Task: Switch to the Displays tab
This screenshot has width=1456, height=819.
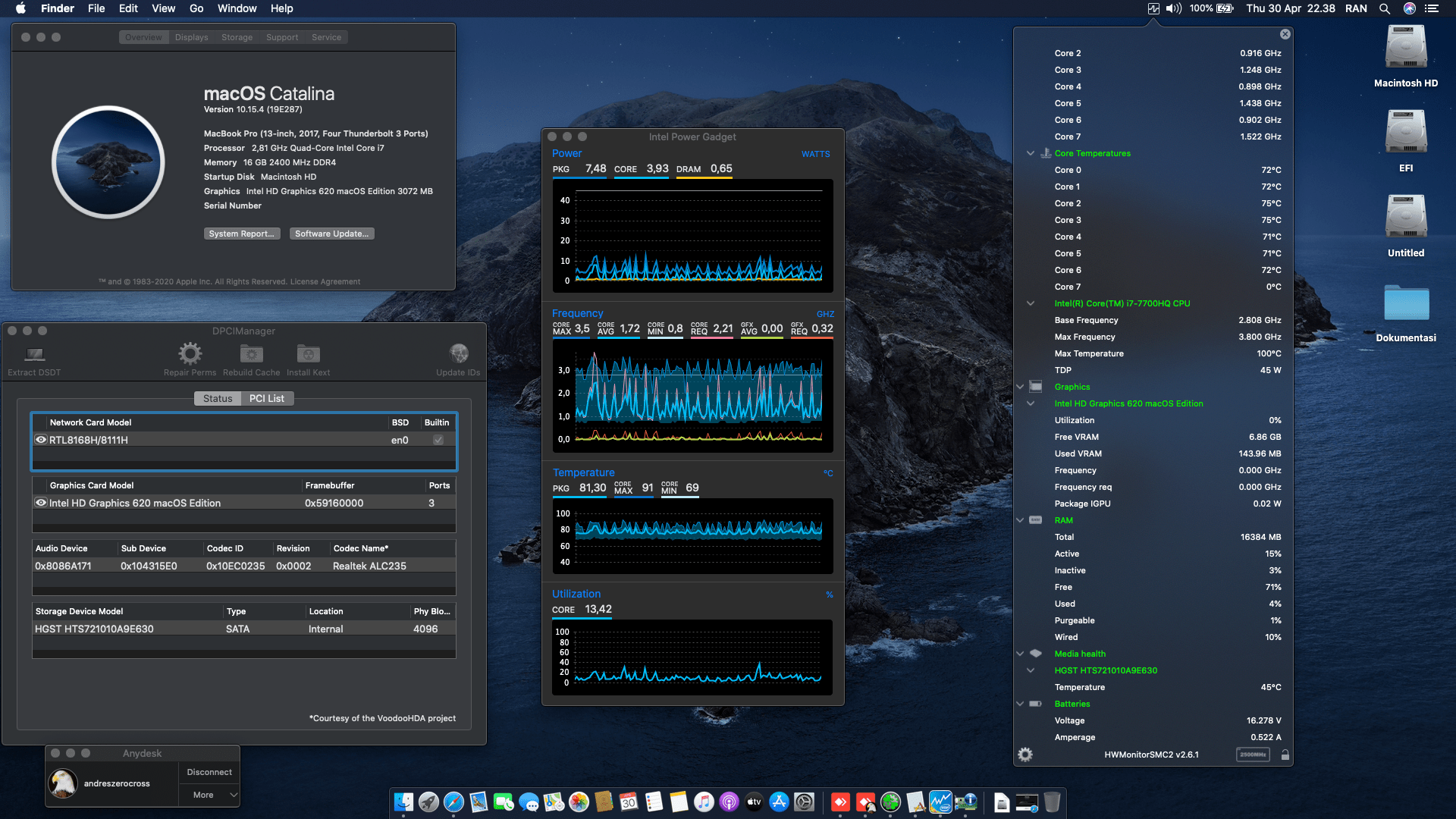Action: click(191, 37)
